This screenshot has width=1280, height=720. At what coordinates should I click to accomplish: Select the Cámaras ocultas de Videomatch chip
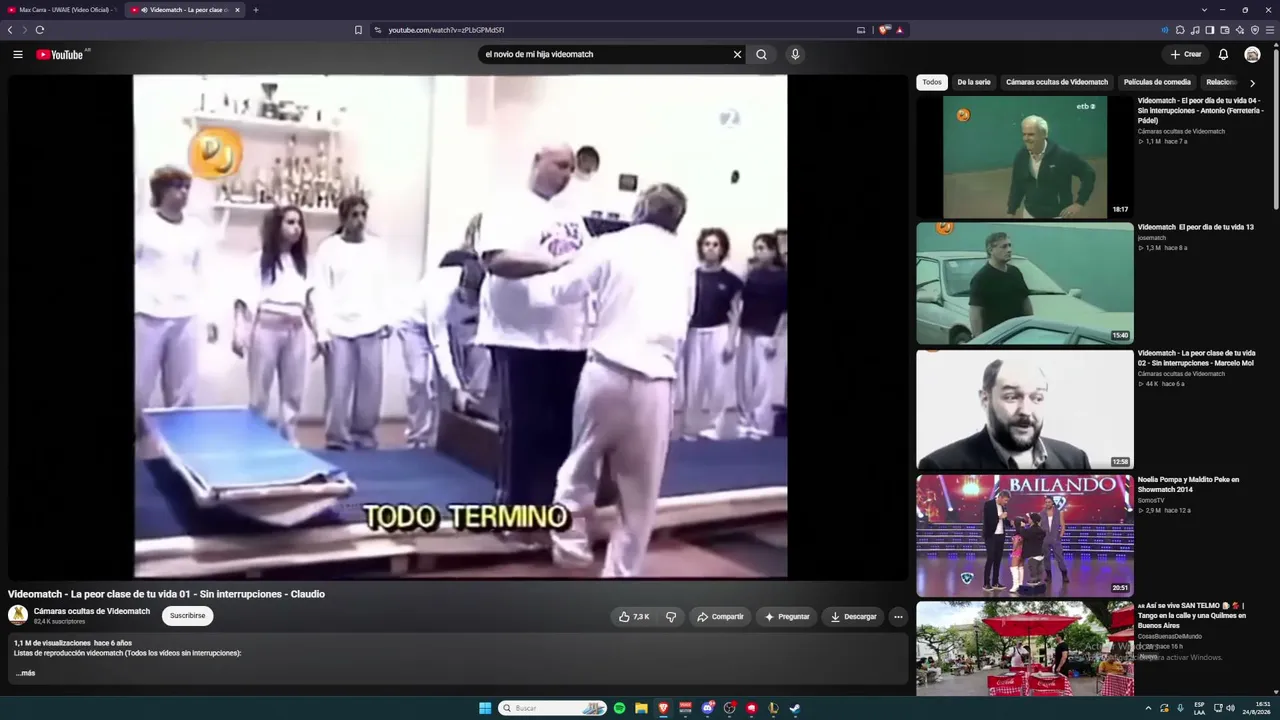pos(1057,82)
